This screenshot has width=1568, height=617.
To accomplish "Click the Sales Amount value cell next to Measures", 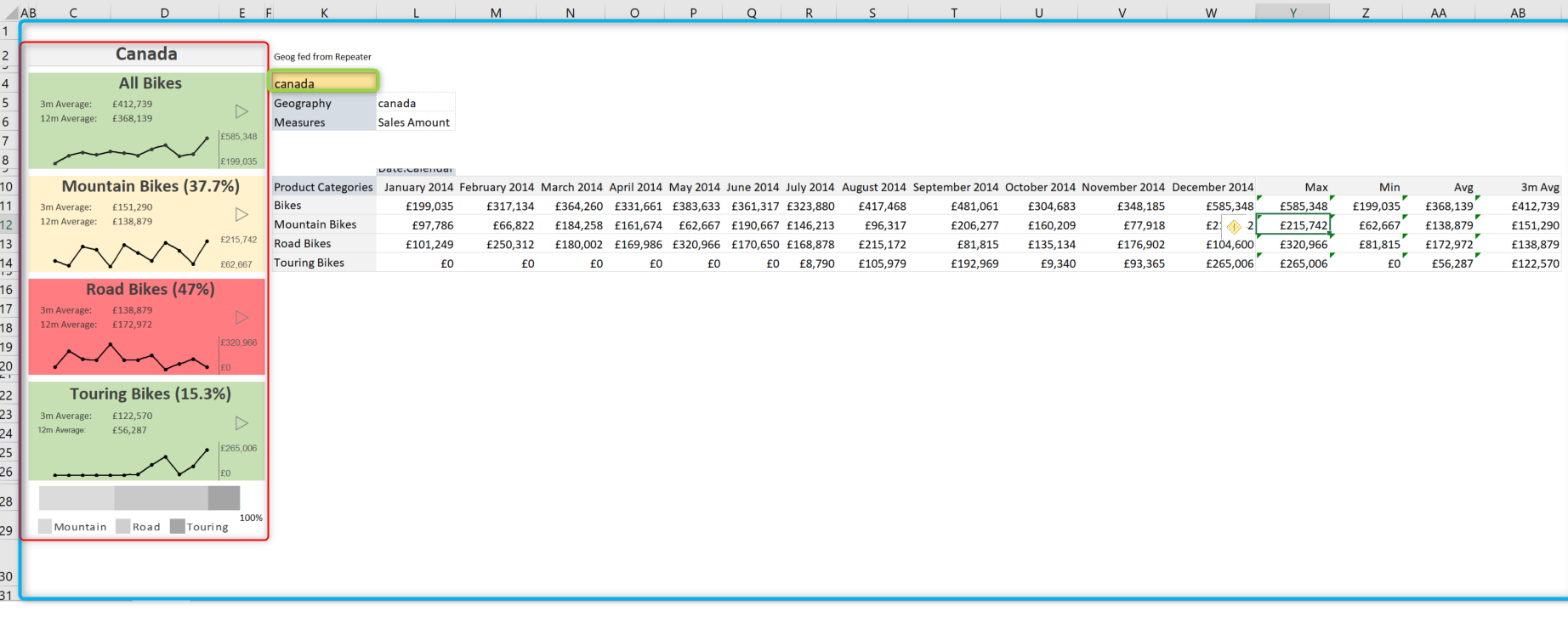I will [x=415, y=122].
